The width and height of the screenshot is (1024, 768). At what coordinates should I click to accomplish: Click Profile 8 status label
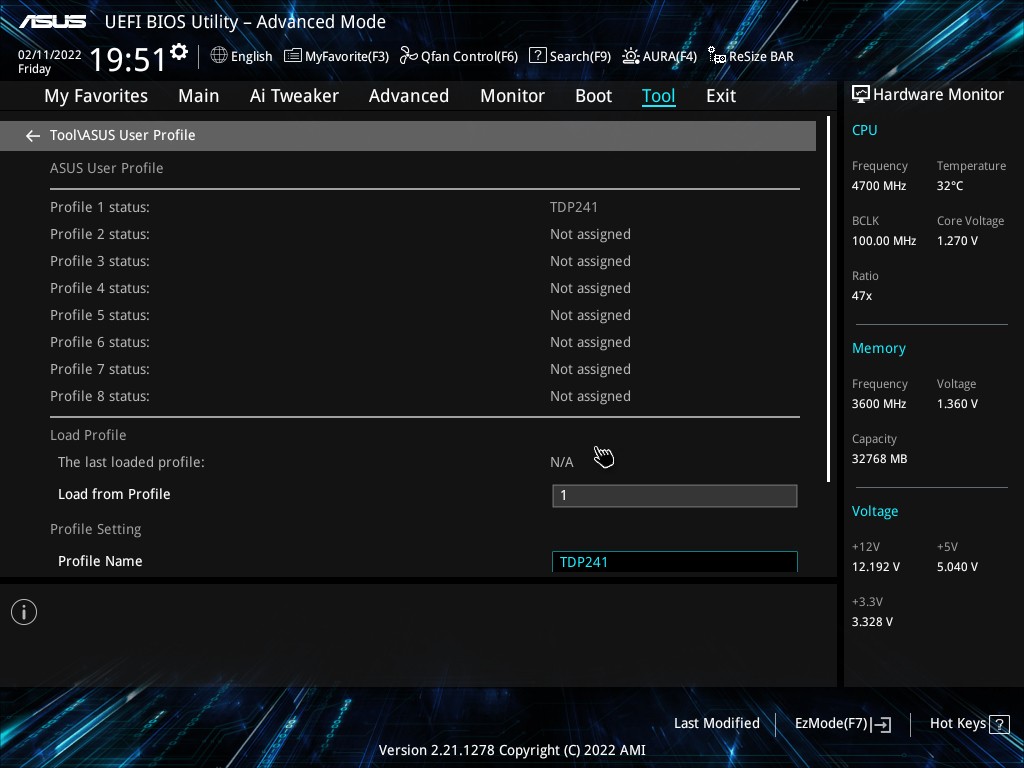click(x=100, y=396)
